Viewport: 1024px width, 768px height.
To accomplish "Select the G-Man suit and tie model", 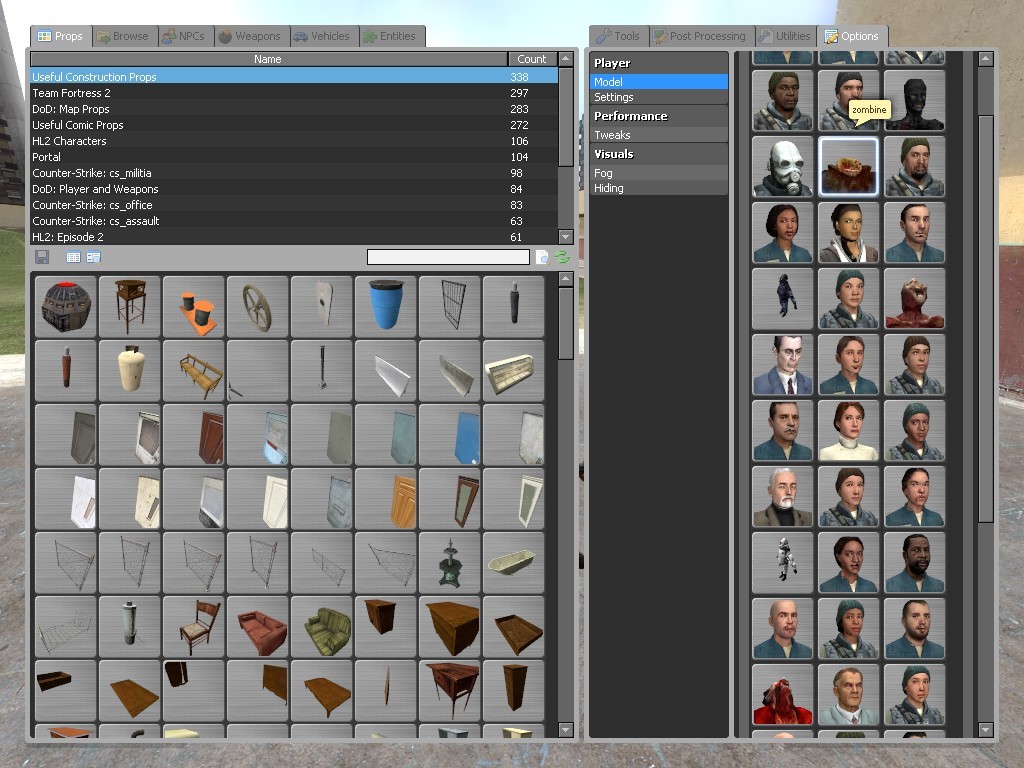I will coord(782,364).
